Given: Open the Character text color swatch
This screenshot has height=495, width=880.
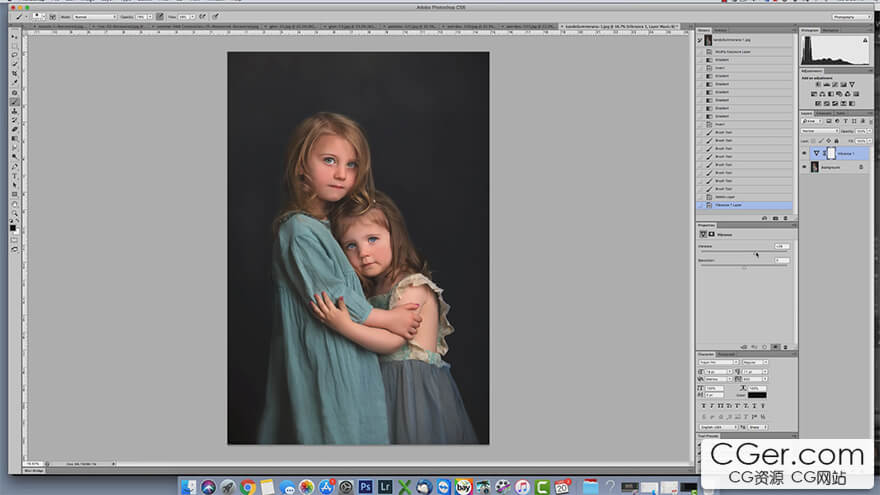Looking at the screenshot, I should (x=757, y=395).
